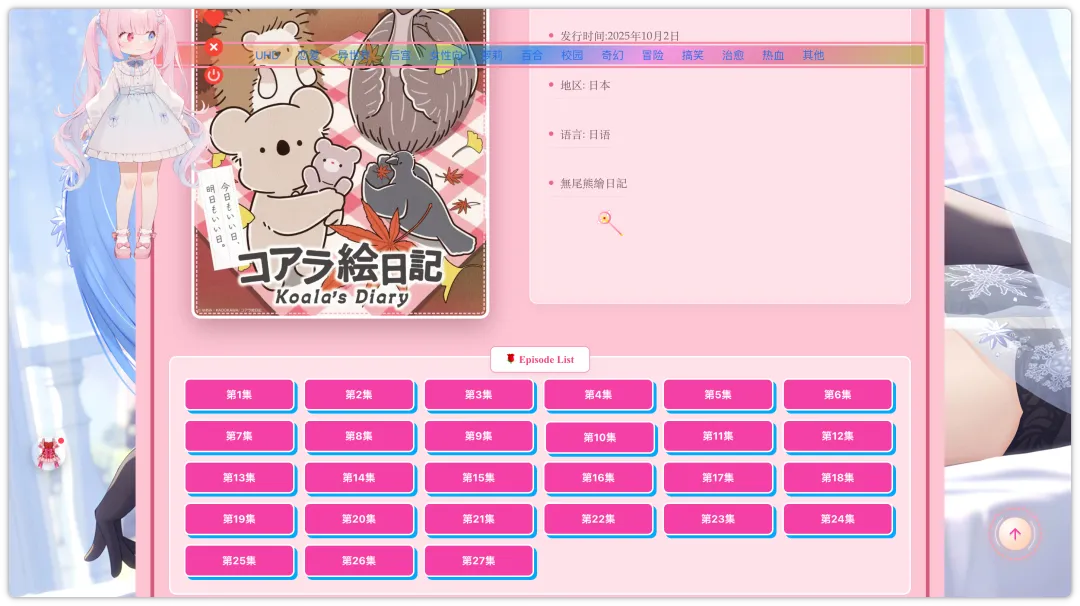Watch episode 第20集
Image resolution: width=1080 pixels, height=606 pixels.
click(x=359, y=519)
